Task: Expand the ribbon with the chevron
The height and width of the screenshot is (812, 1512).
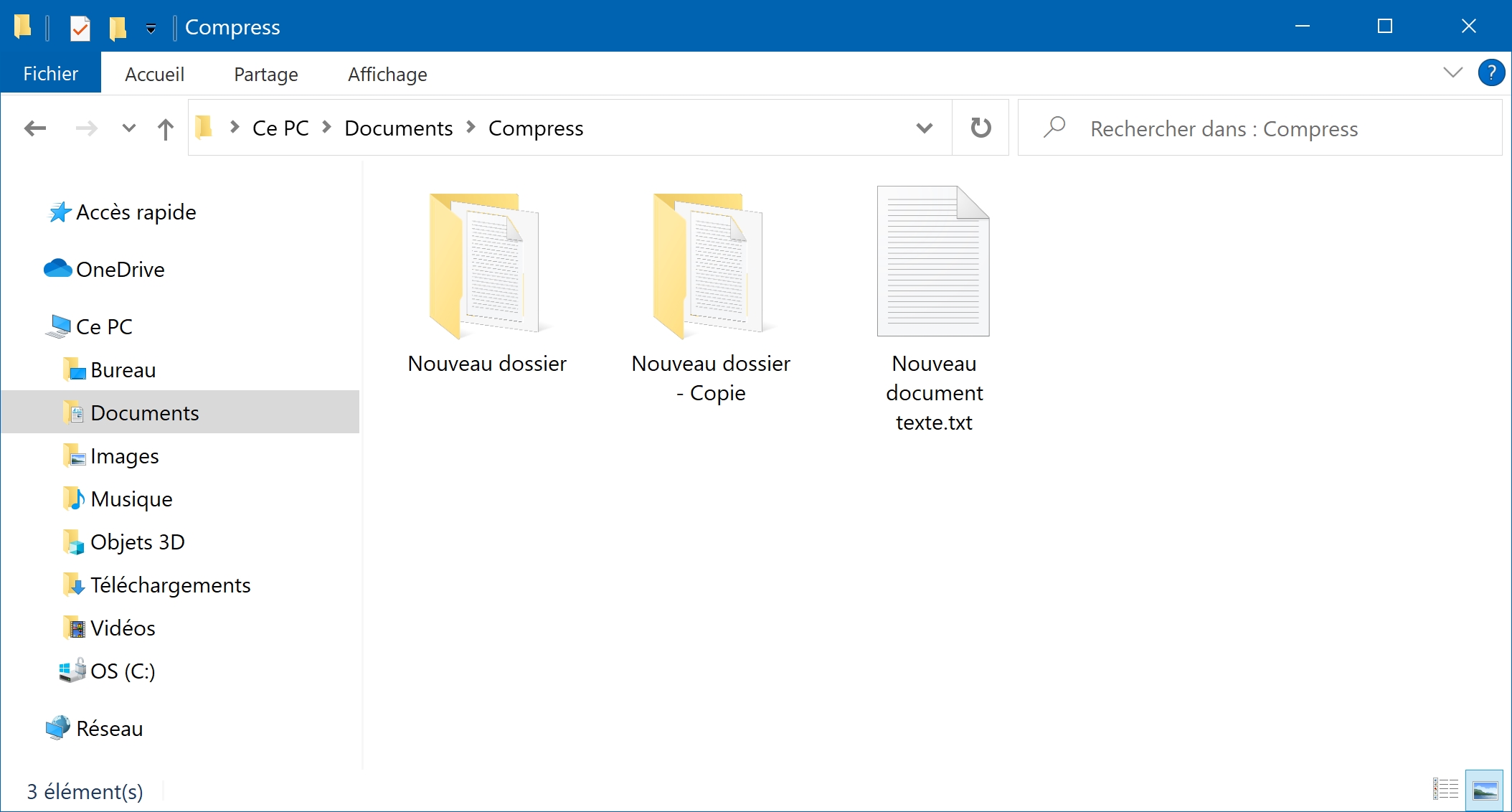Action: 1452,72
